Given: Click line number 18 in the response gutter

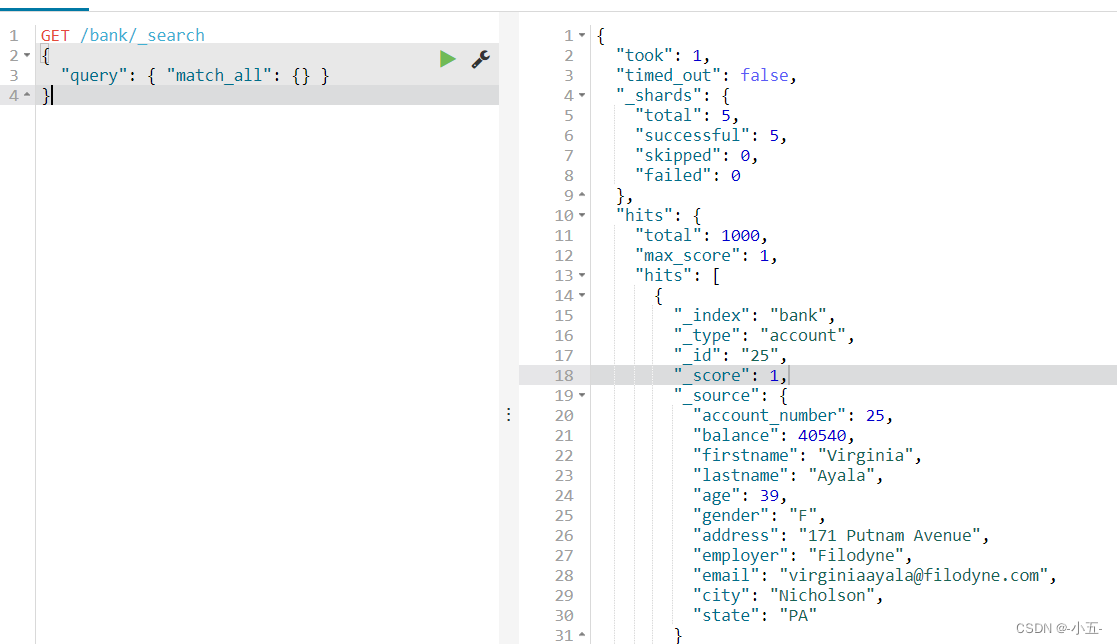Looking at the screenshot, I should tap(564, 375).
